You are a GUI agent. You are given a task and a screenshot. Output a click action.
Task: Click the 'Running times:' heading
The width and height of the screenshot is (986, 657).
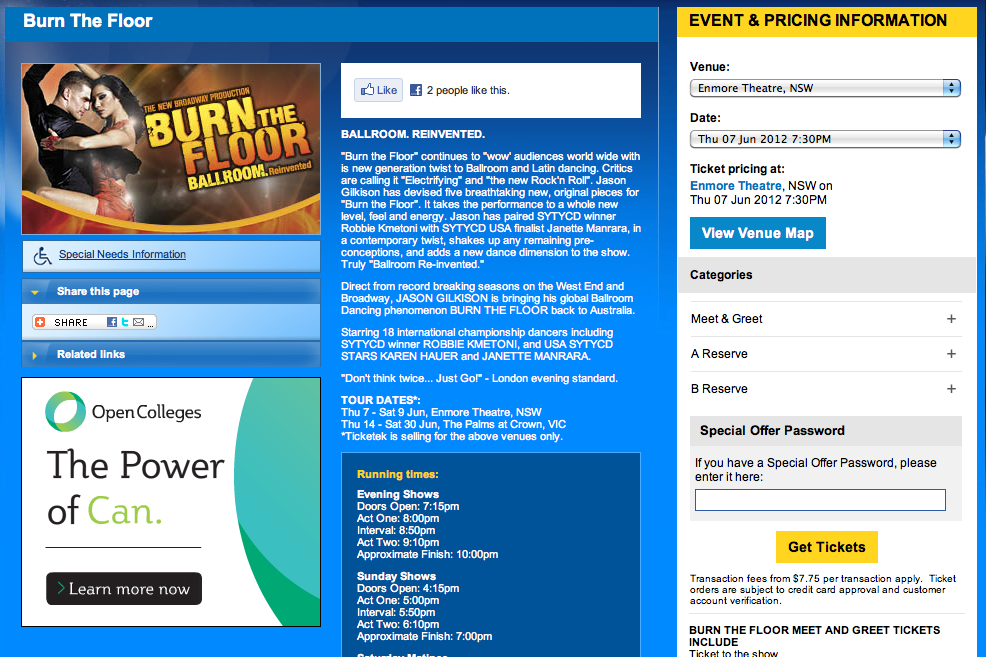(397, 475)
